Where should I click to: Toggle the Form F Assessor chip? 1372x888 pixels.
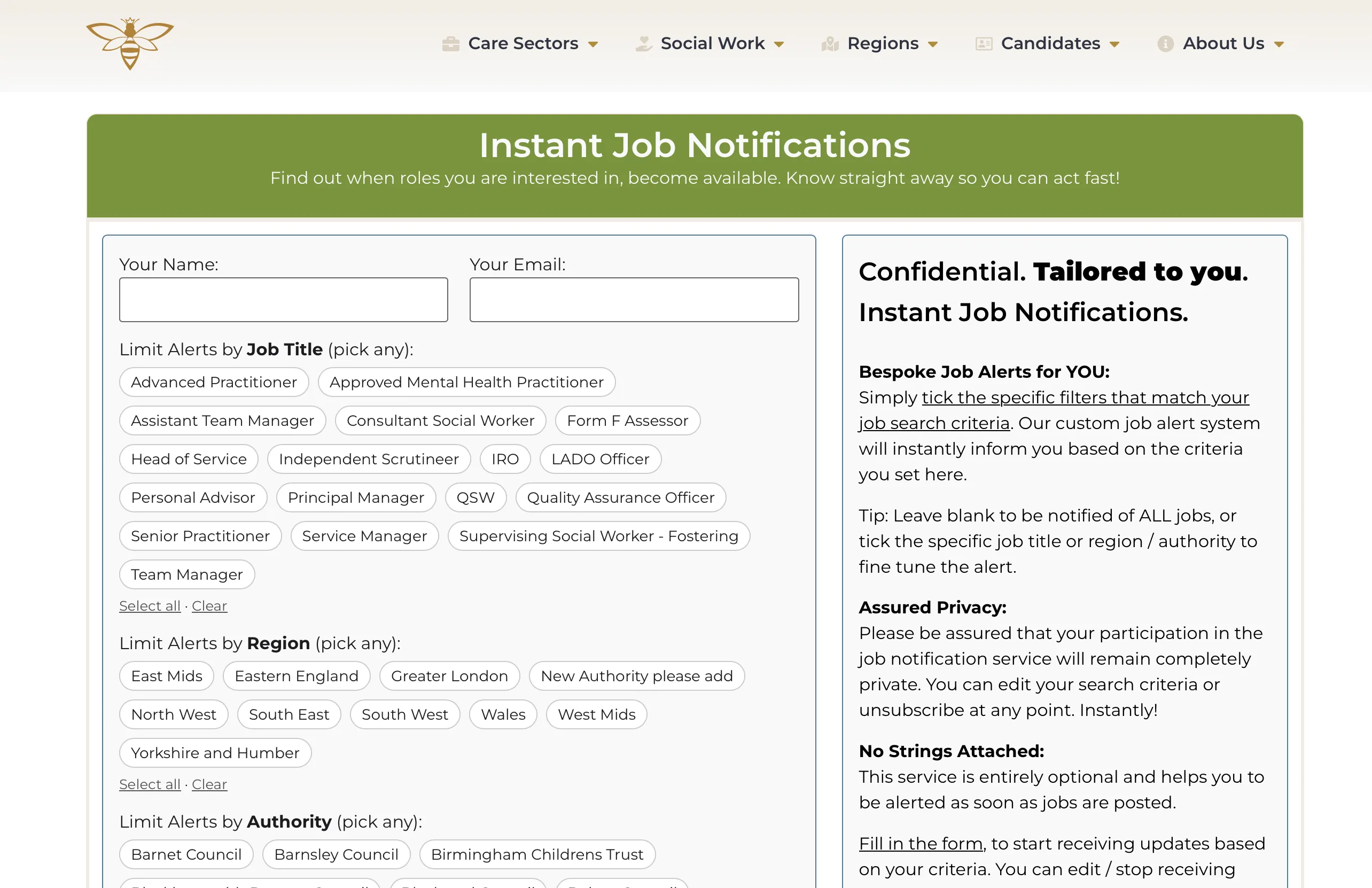[628, 421]
